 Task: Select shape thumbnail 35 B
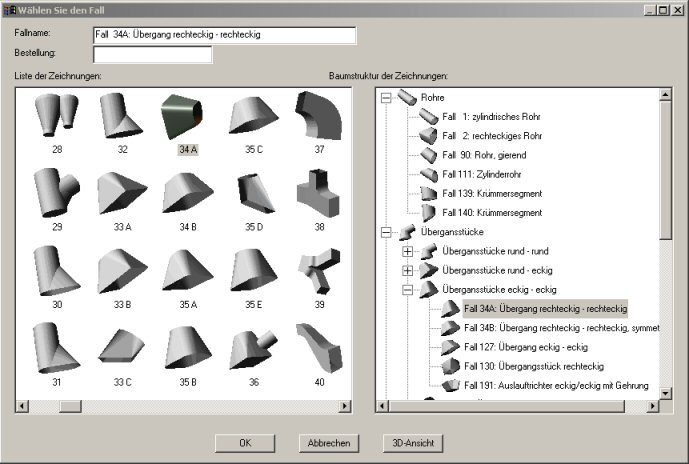(x=188, y=347)
